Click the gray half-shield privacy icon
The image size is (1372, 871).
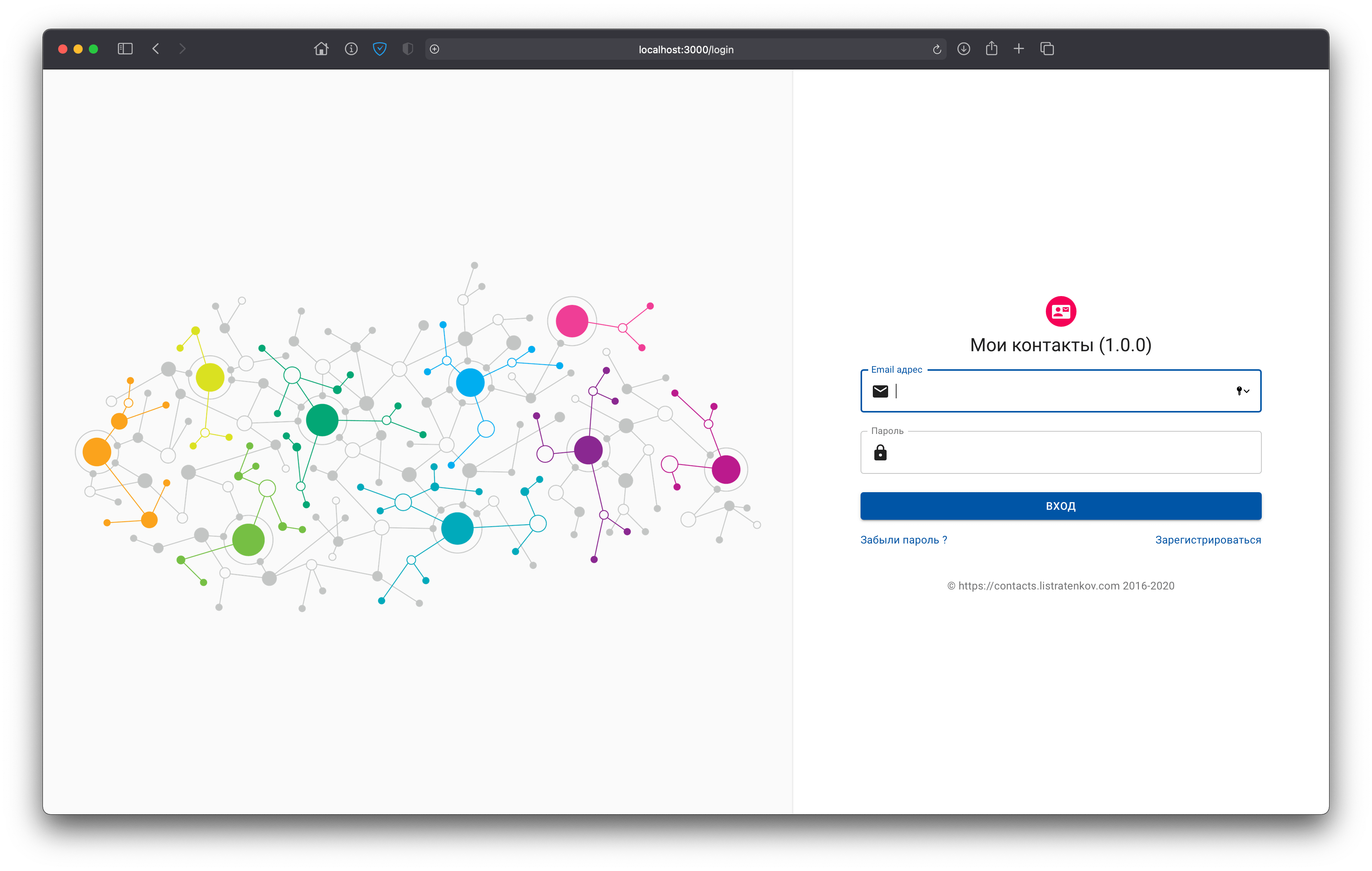click(x=407, y=49)
